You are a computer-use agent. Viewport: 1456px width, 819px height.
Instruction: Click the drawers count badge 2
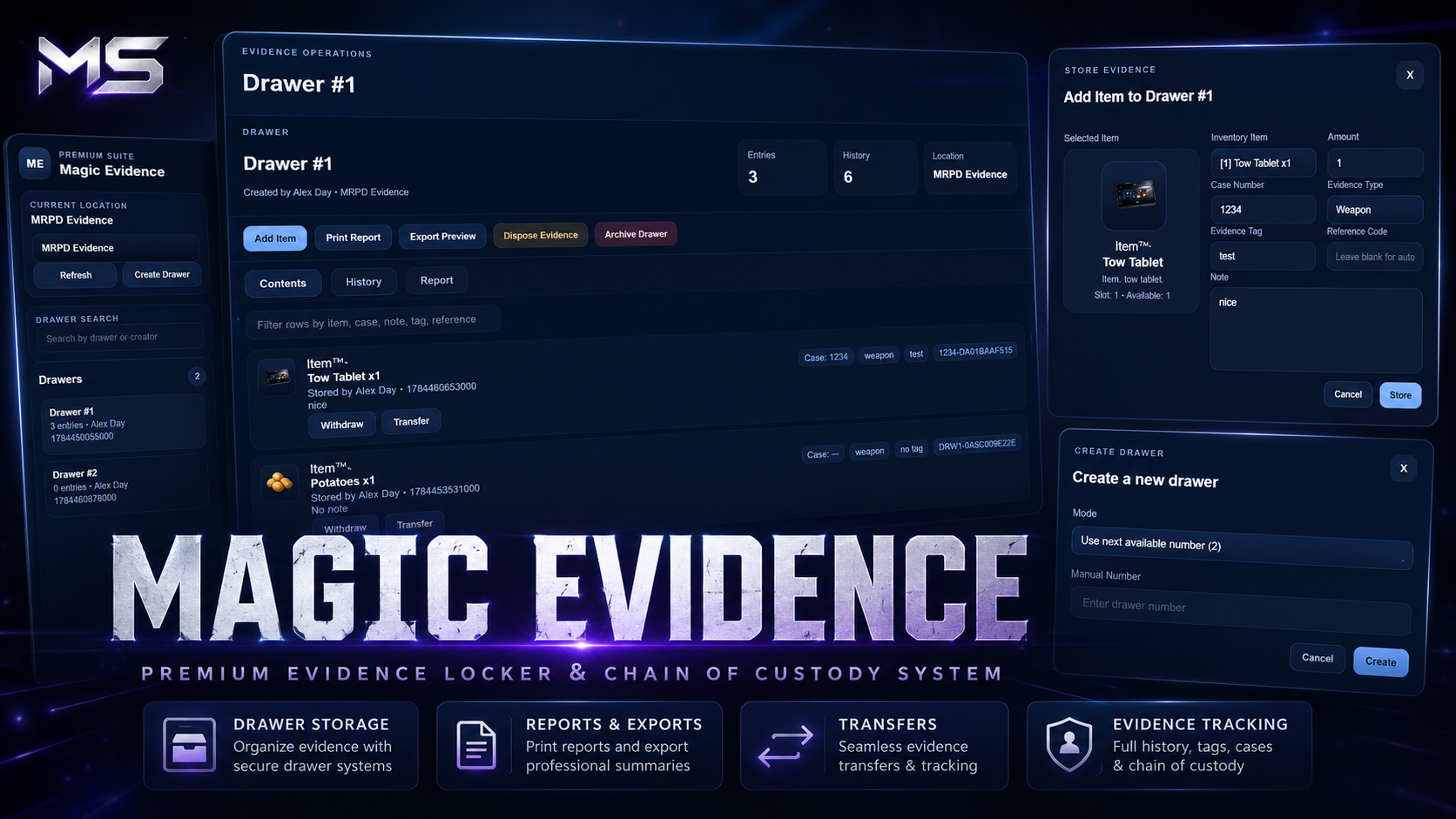click(197, 376)
